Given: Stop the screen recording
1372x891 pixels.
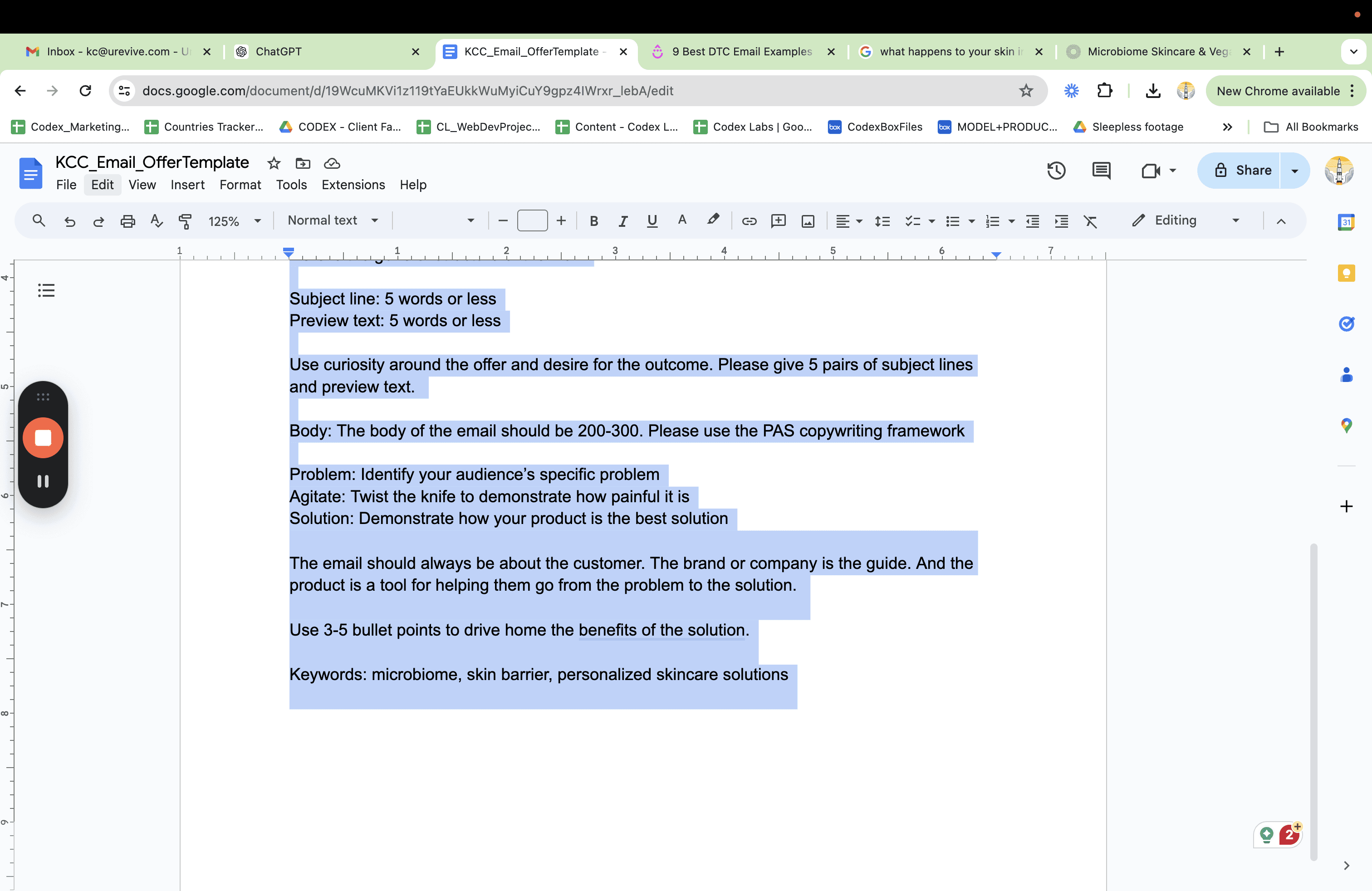Looking at the screenshot, I should (43, 438).
